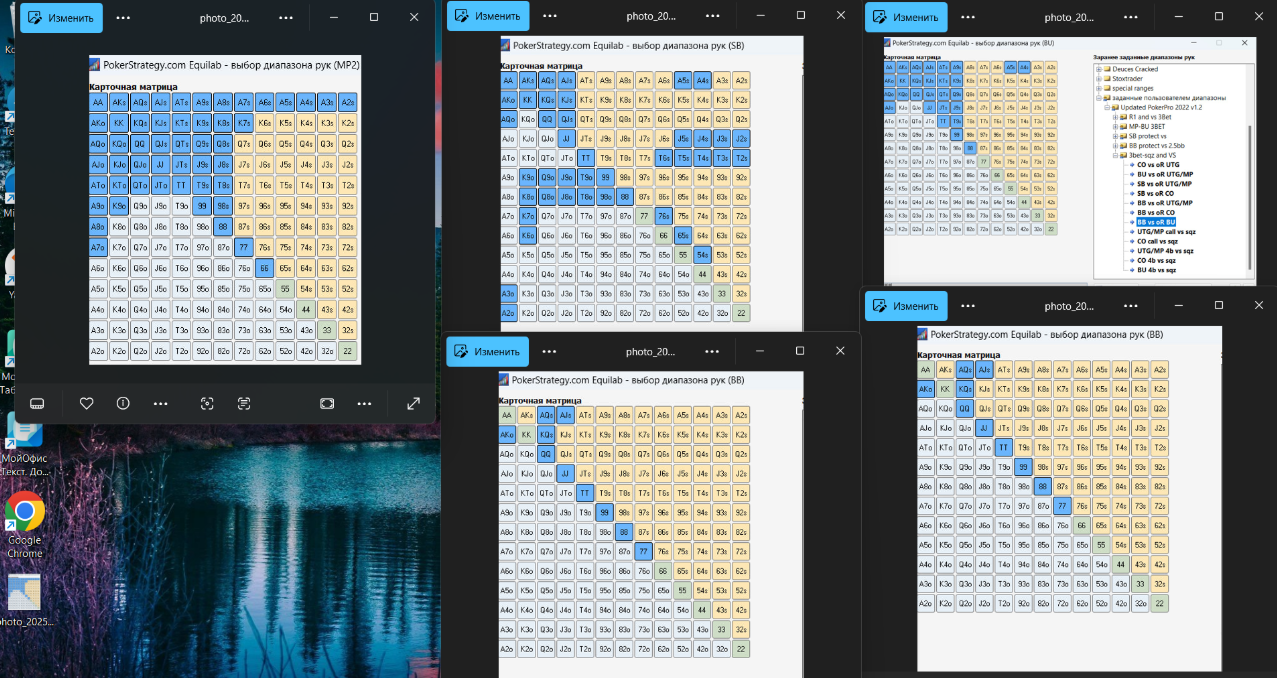
Task: Click the range tree vertical scrollbar
Action: (1250, 196)
